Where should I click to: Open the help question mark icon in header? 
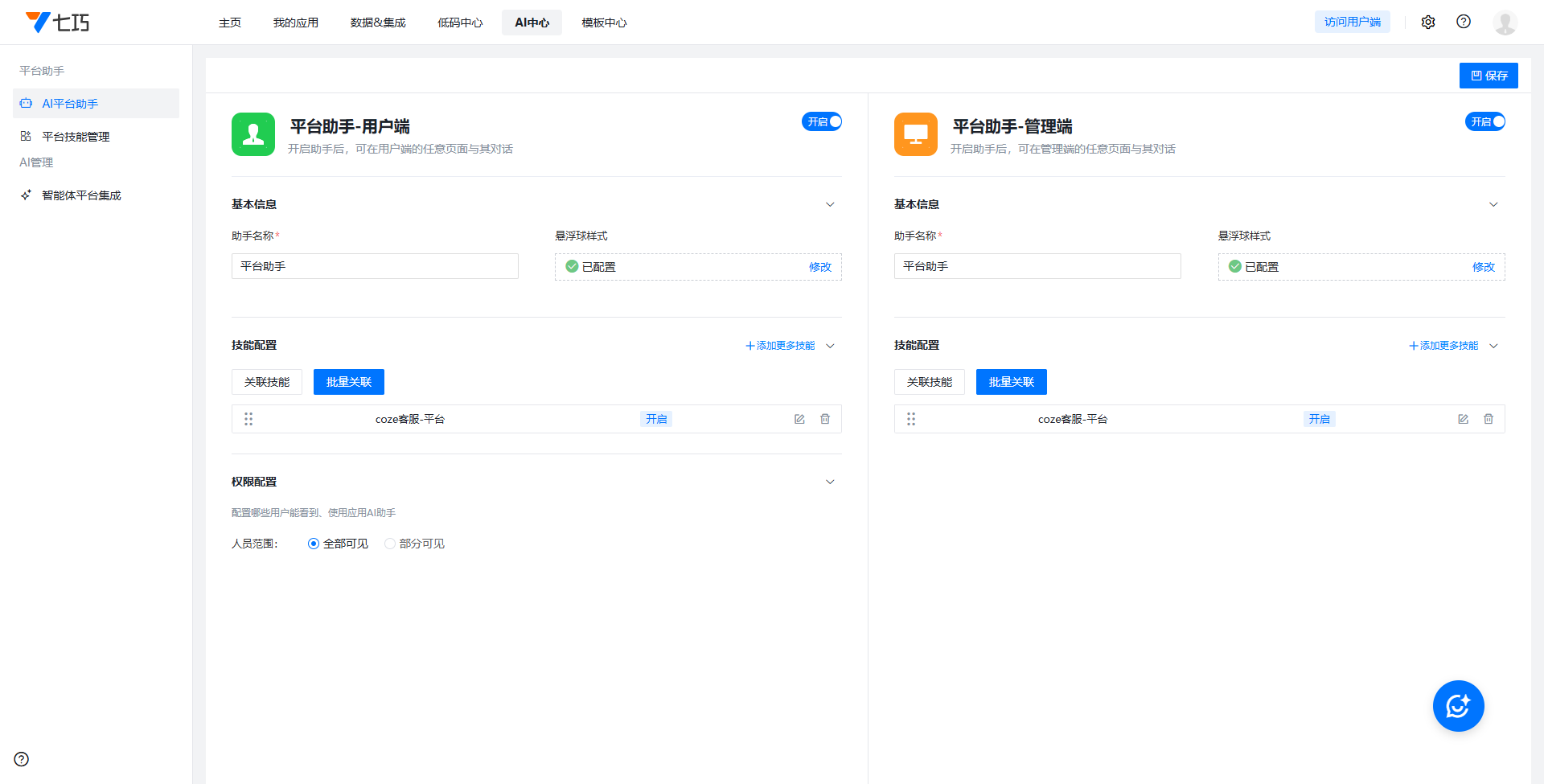(1464, 22)
